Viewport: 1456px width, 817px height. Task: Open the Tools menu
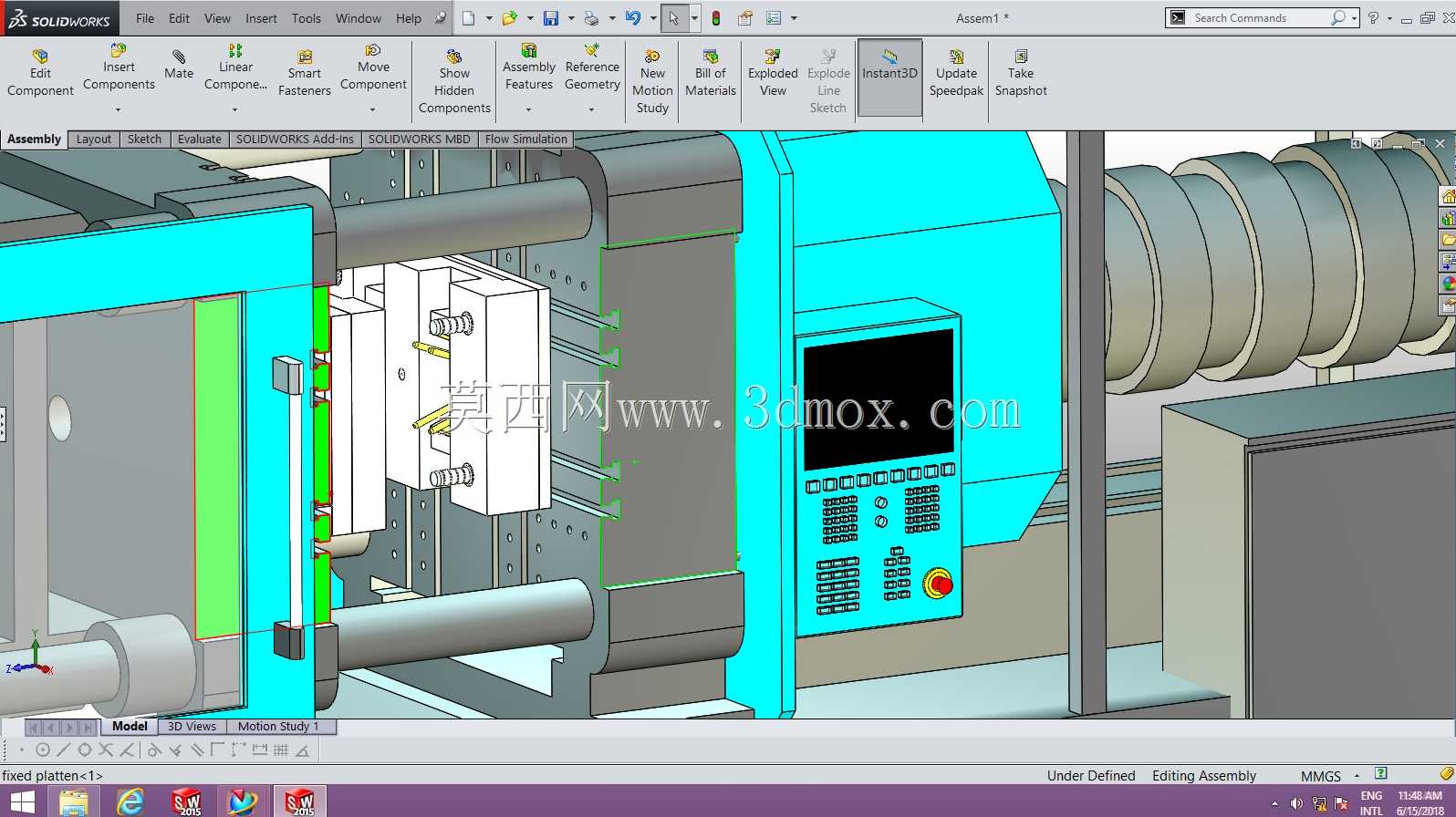(x=307, y=18)
